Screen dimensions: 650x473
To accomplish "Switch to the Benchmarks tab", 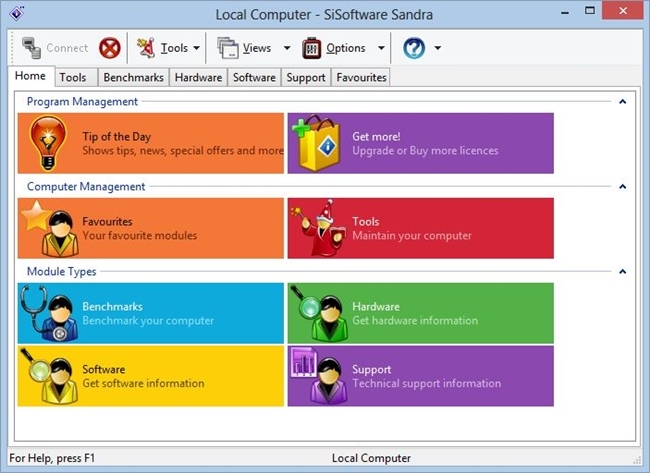I will pos(133,78).
